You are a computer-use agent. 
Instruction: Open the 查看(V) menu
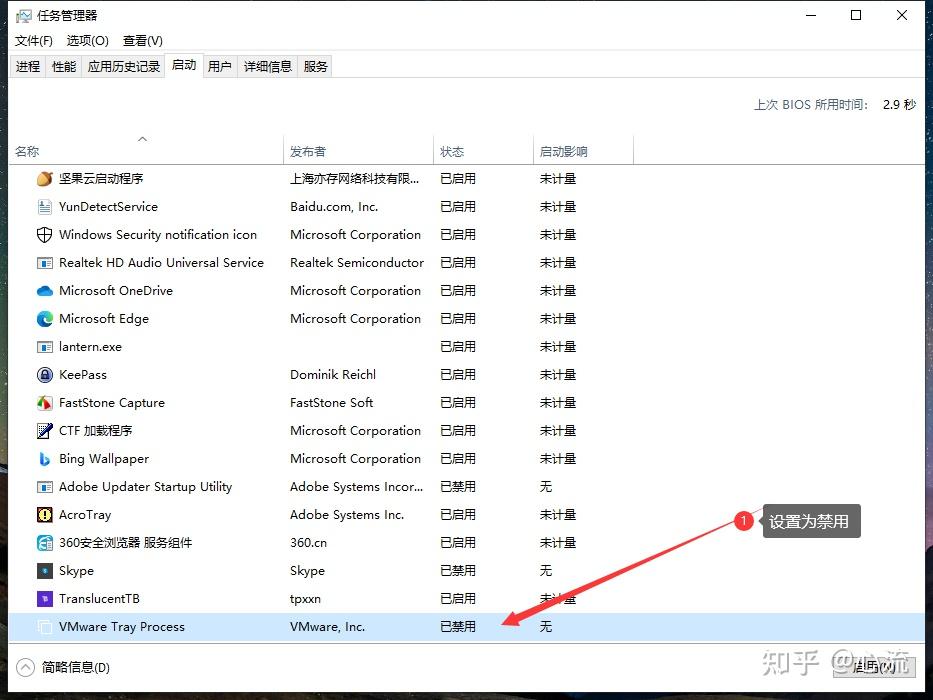142,41
